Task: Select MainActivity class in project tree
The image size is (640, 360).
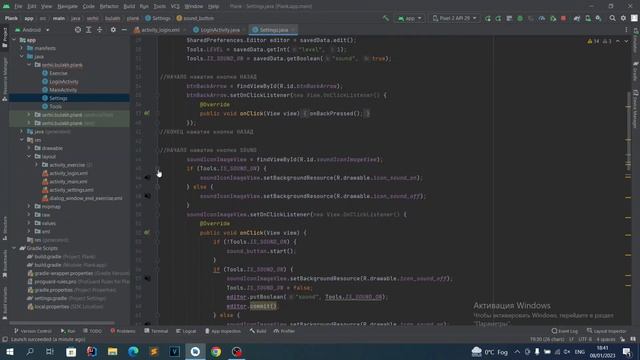Action: click(x=63, y=90)
